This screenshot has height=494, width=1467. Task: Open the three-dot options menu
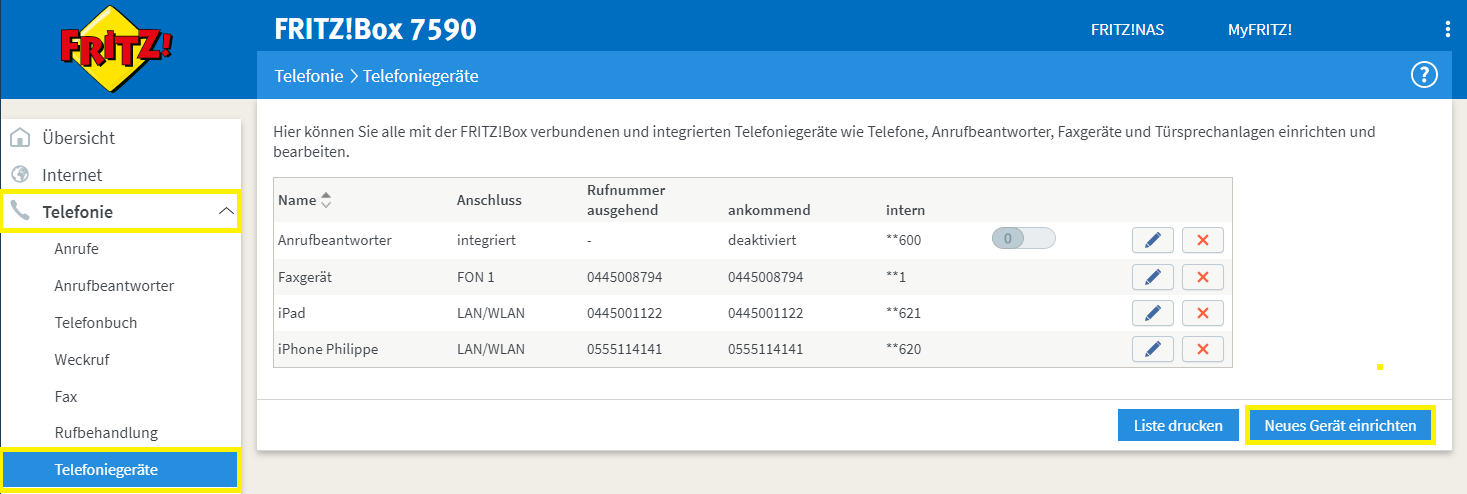[x=1447, y=29]
